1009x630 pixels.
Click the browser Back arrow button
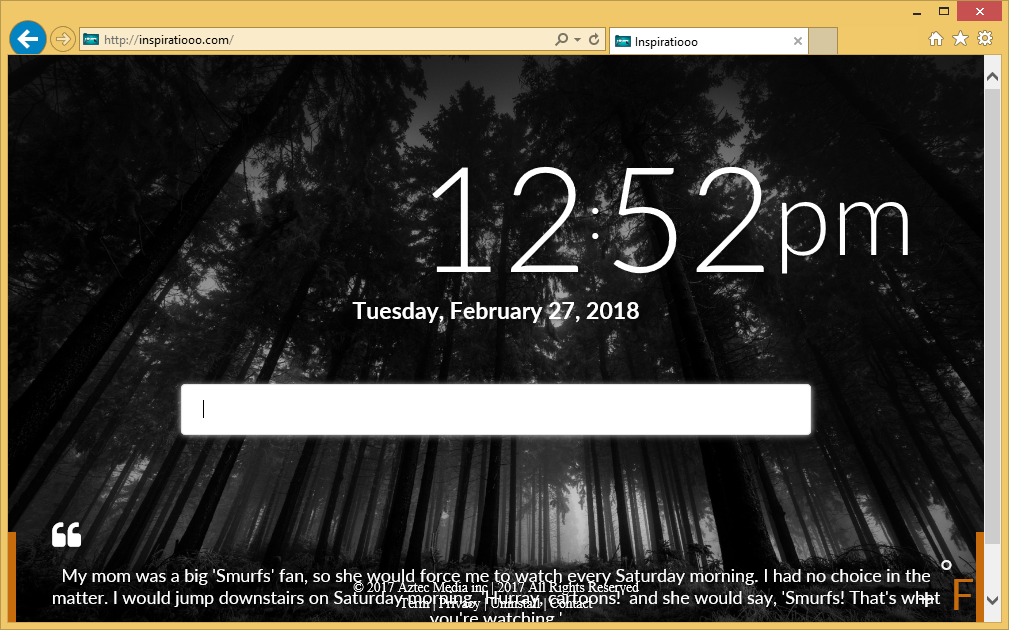(x=27, y=39)
